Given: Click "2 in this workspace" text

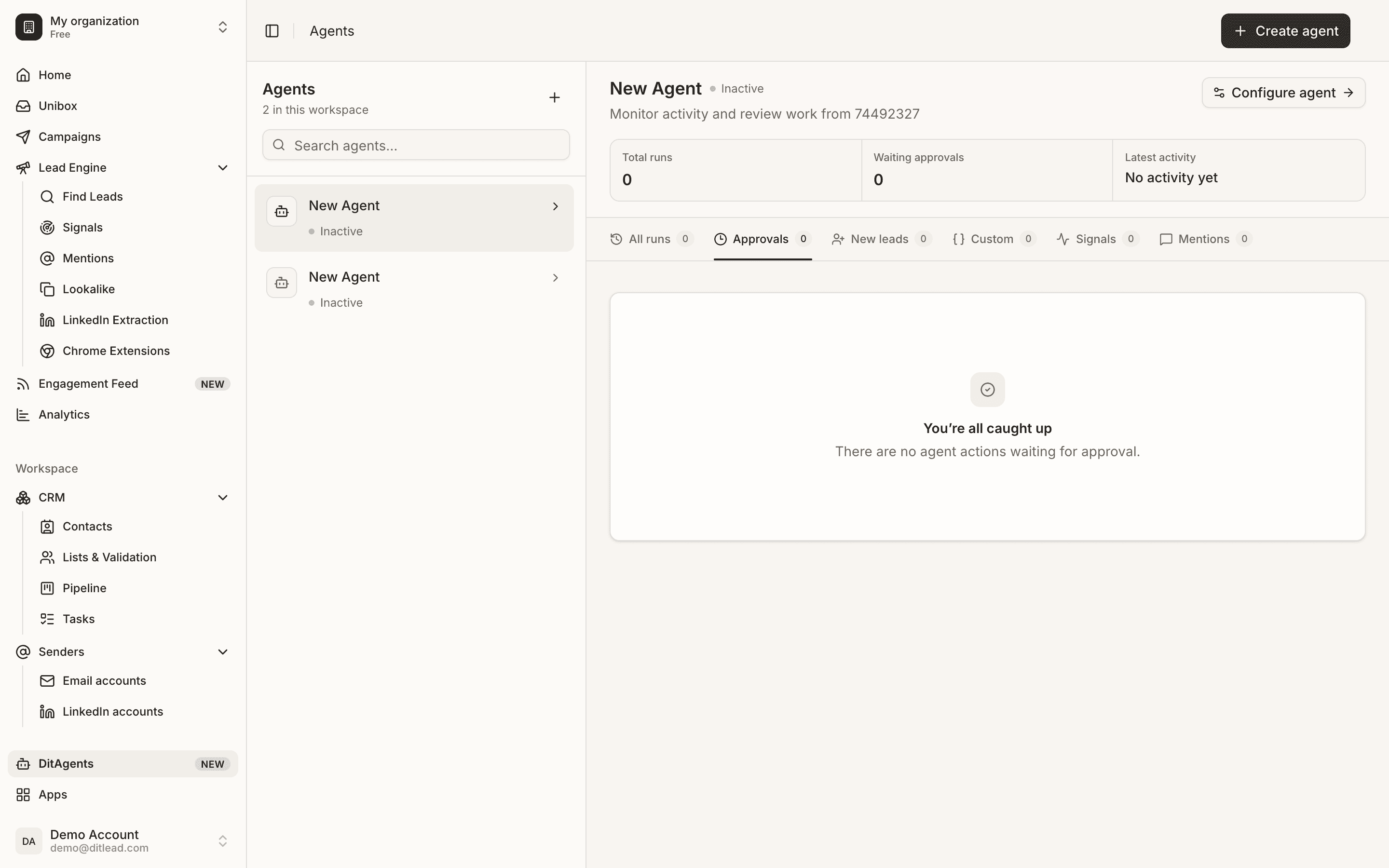Looking at the screenshot, I should pyautogui.click(x=315, y=109).
